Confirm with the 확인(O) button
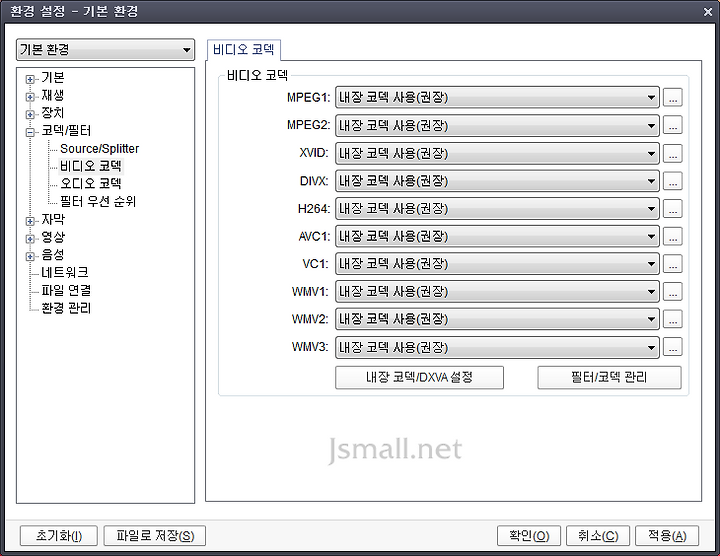720x556 pixels. pos(529,536)
